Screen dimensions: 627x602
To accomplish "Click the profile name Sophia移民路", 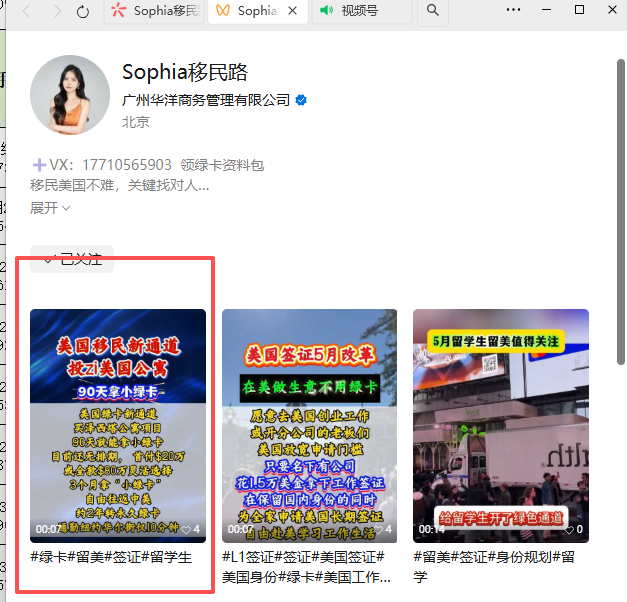I will click(185, 72).
